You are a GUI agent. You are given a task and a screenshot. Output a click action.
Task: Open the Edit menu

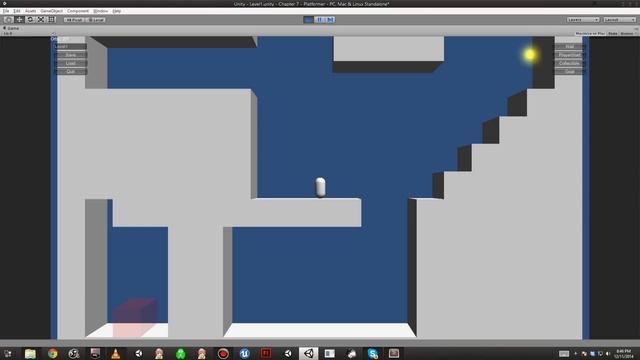tap(17, 11)
